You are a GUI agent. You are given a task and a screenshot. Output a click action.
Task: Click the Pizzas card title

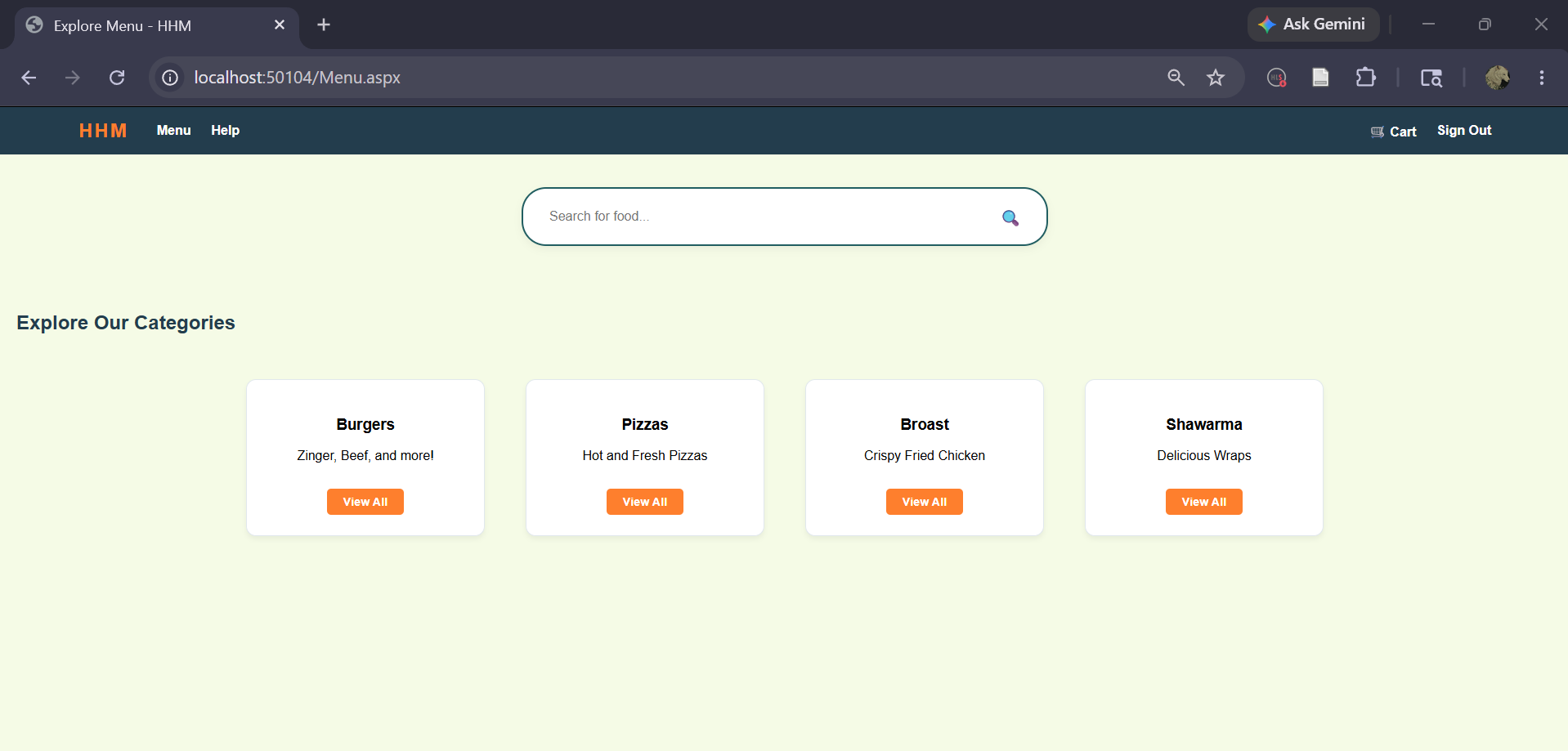click(x=645, y=424)
